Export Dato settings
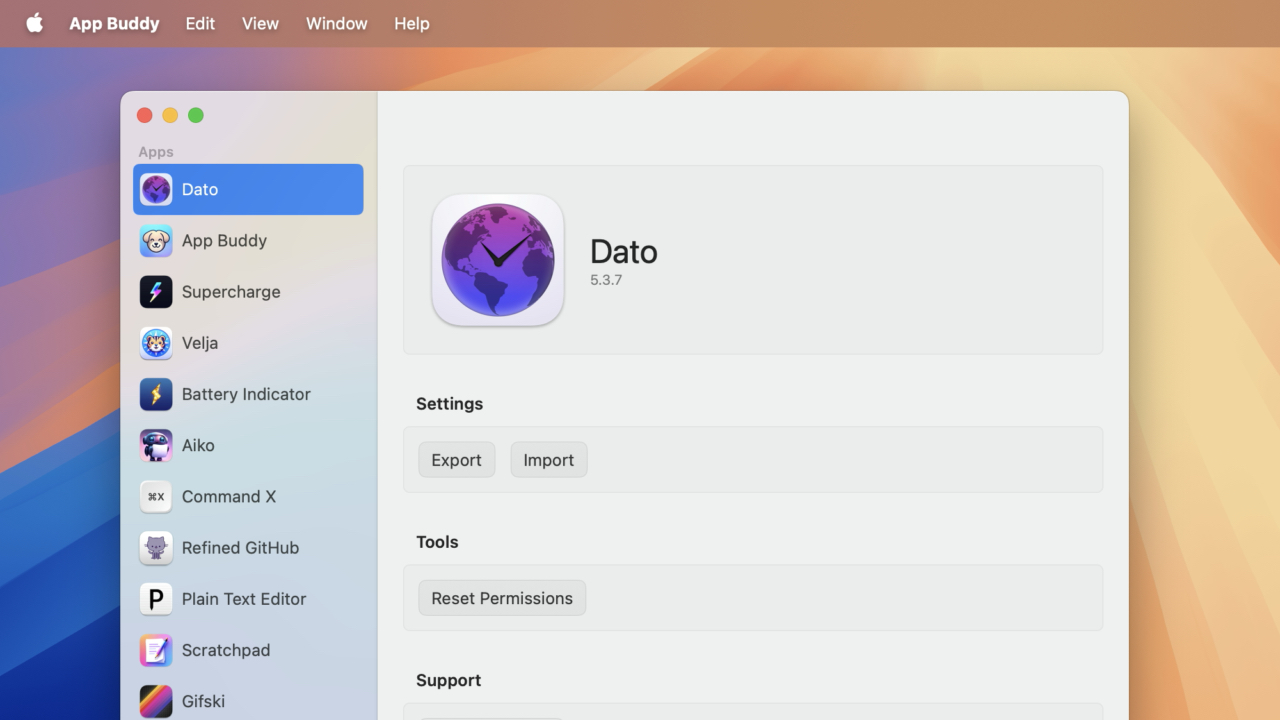The height and width of the screenshot is (720, 1280). click(x=457, y=460)
